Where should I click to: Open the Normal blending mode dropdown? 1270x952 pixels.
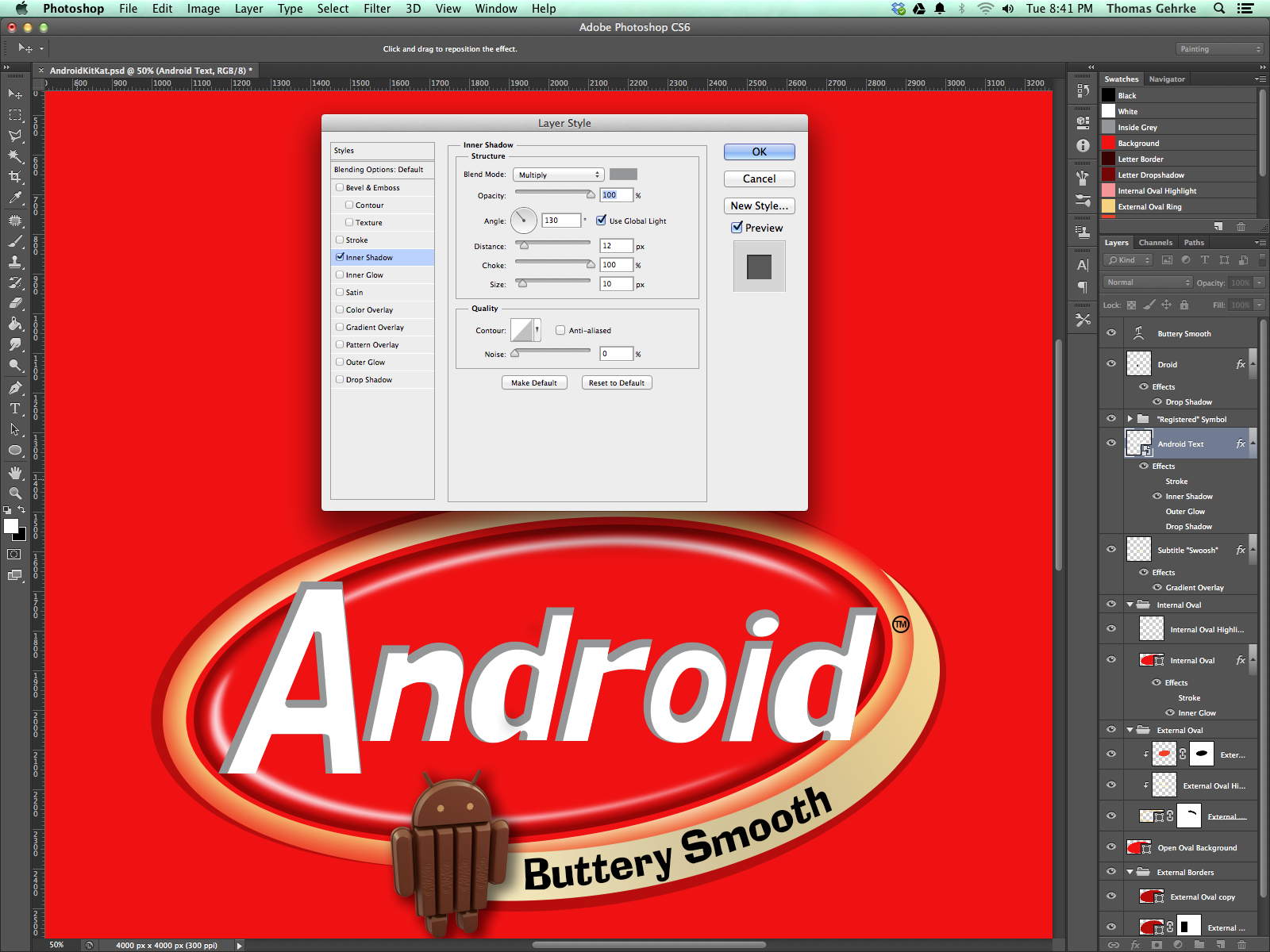pyautogui.click(x=1148, y=282)
